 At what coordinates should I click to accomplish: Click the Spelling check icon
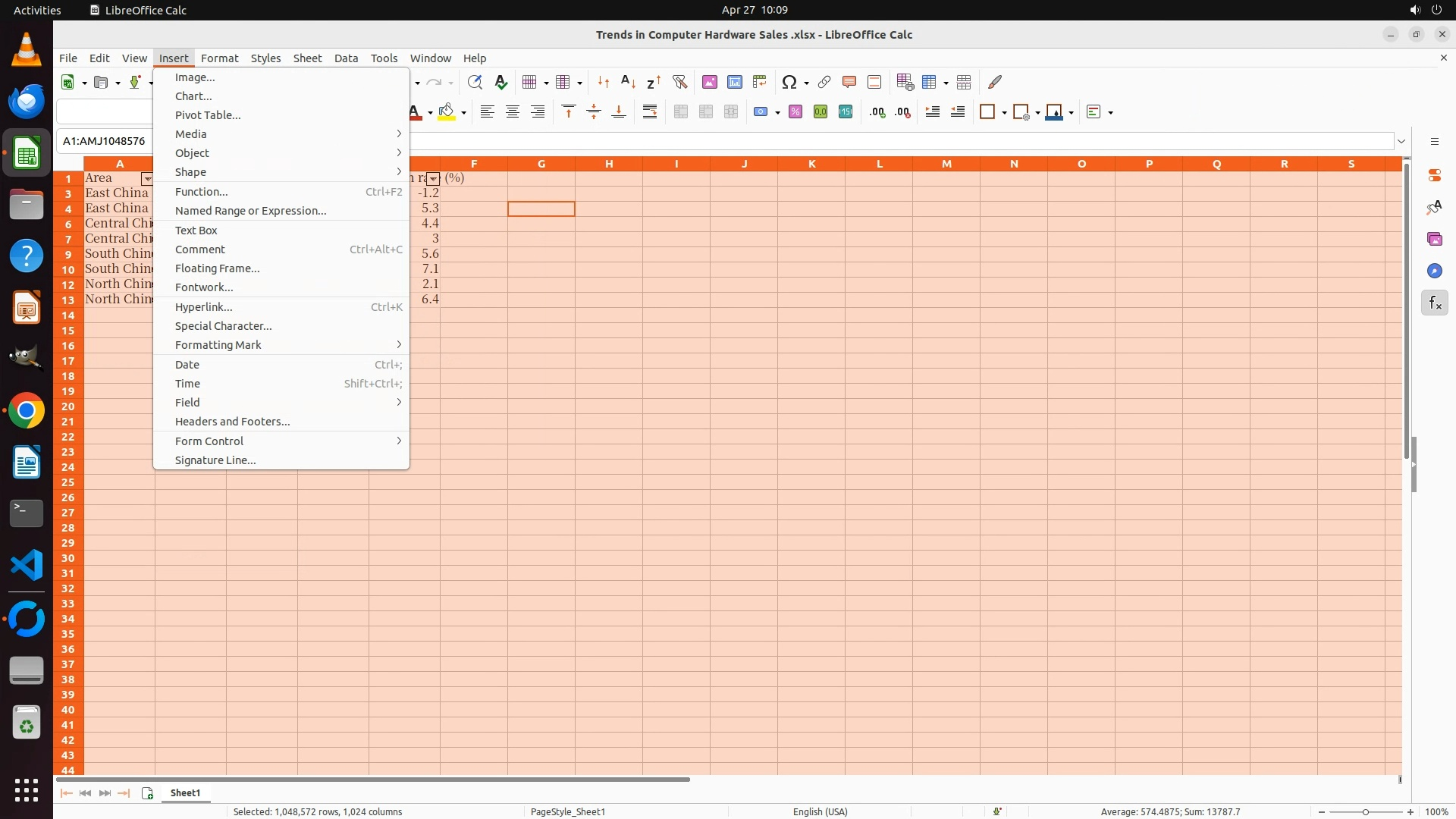point(500,82)
